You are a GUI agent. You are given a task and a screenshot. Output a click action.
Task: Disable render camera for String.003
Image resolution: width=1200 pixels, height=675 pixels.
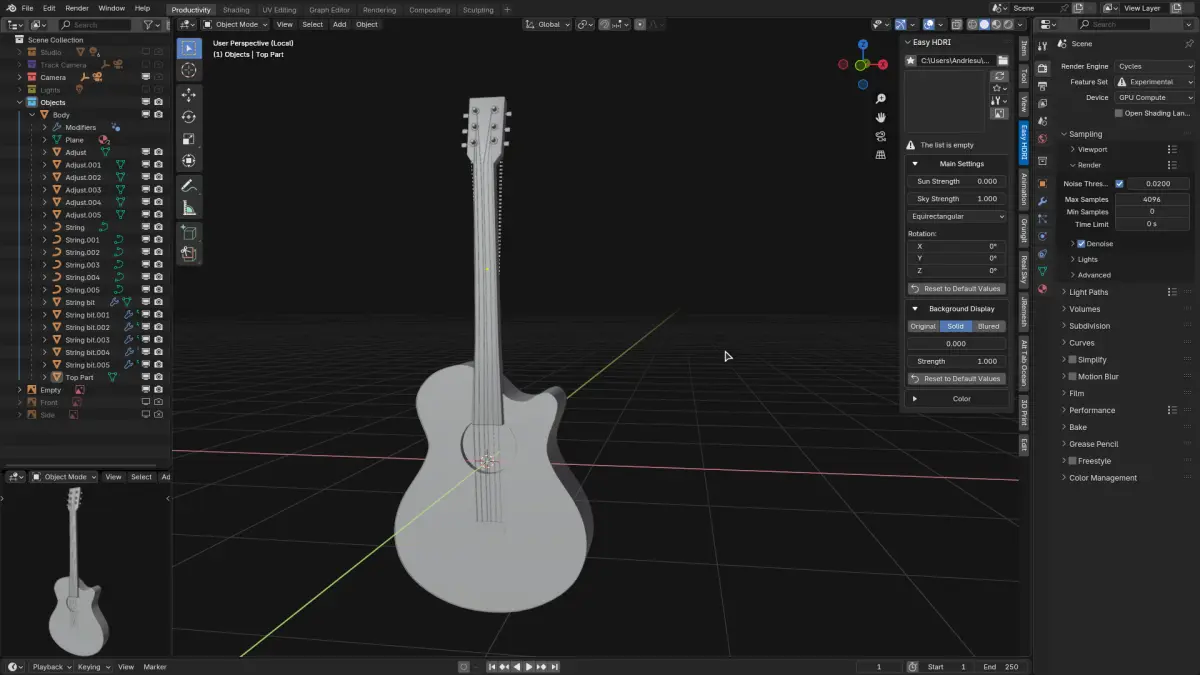click(158, 265)
